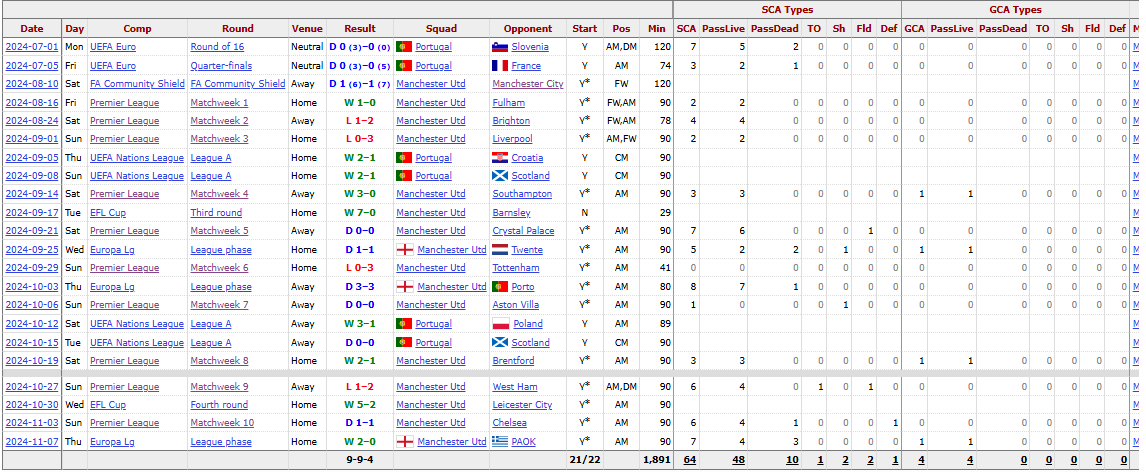Image resolution: width=1146 pixels, height=472 pixels.
Task: Sort by the Comp column header
Action: (x=137, y=28)
